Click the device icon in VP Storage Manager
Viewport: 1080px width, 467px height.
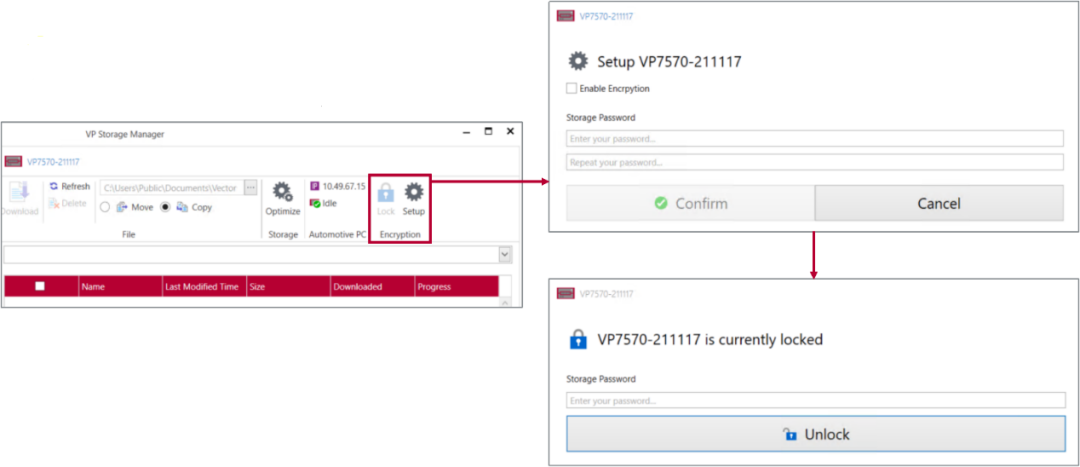(13, 162)
